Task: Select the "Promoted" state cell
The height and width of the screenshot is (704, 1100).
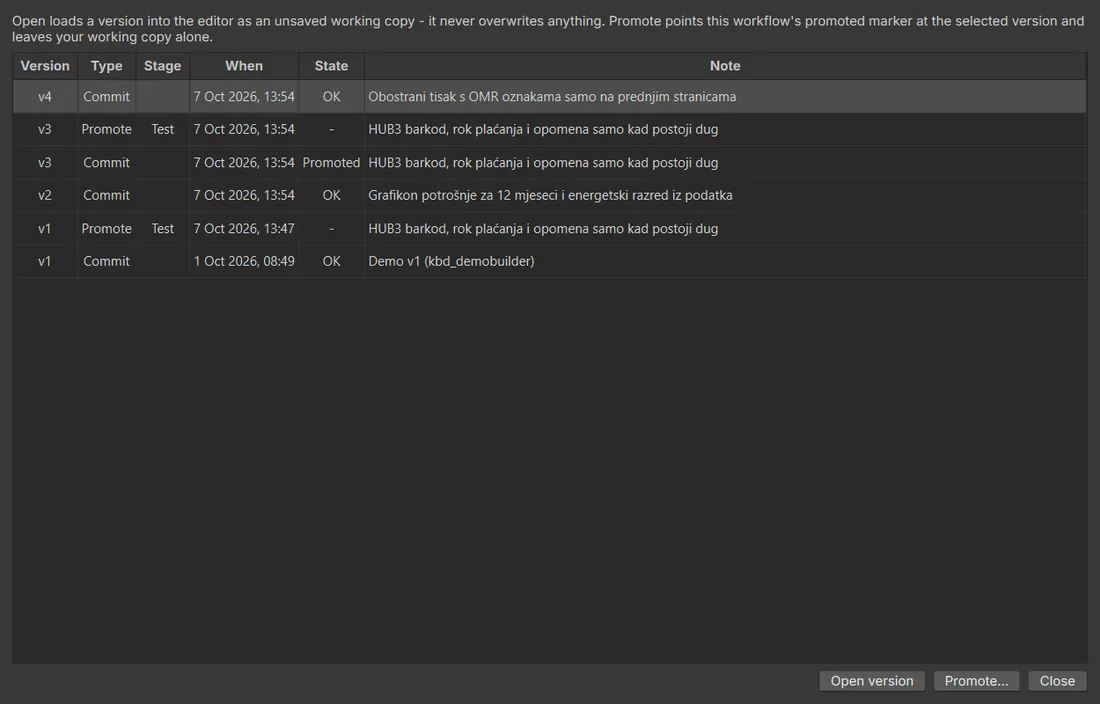Action: click(331, 163)
